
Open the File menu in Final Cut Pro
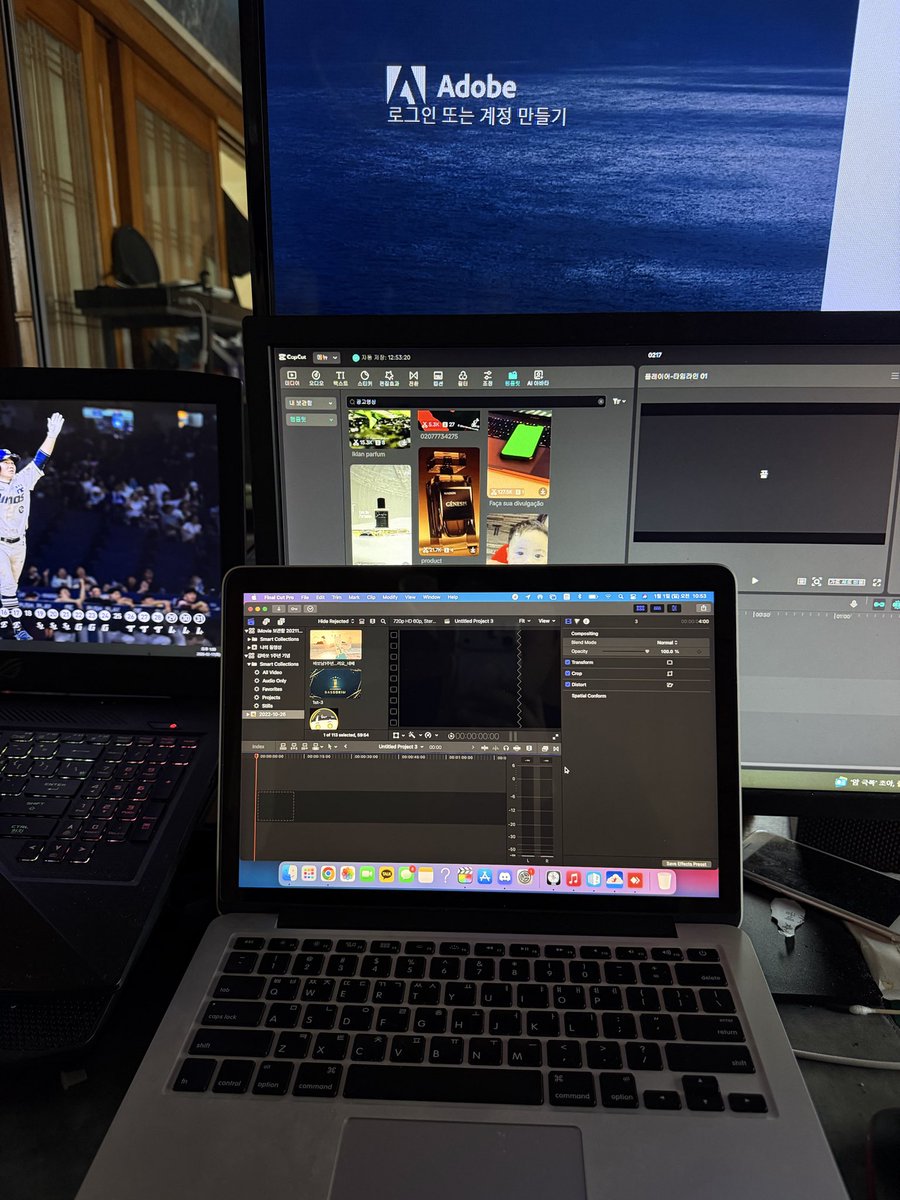click(305, 597)
